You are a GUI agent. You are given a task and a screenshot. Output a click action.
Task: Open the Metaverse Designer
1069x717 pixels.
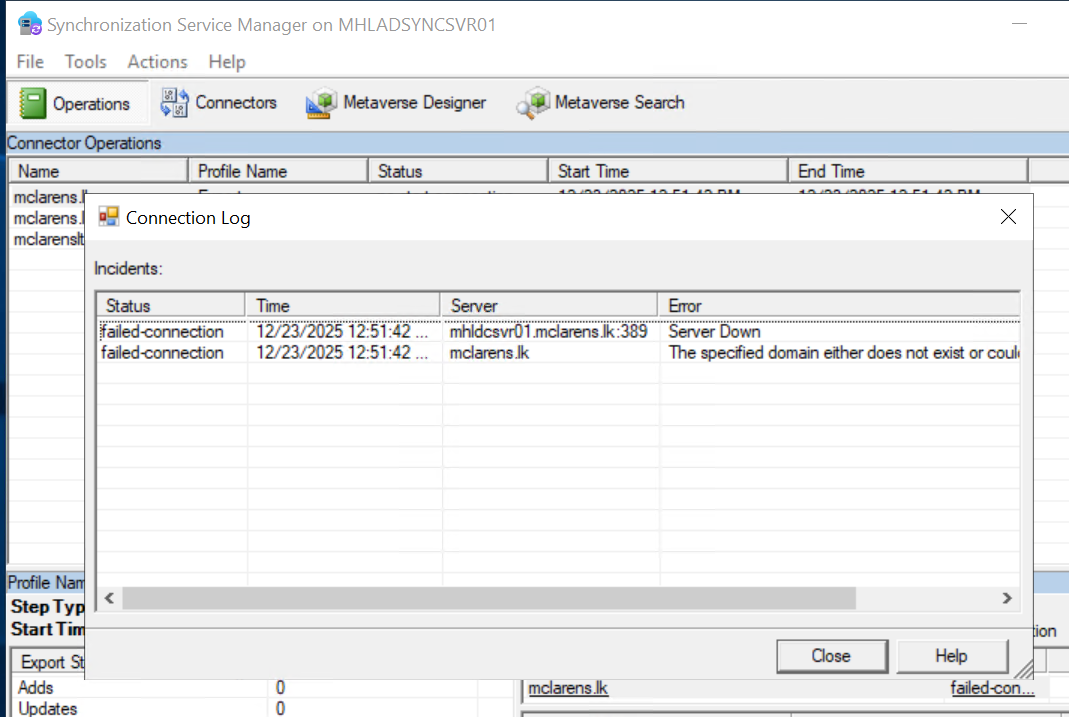click(397, 103)
